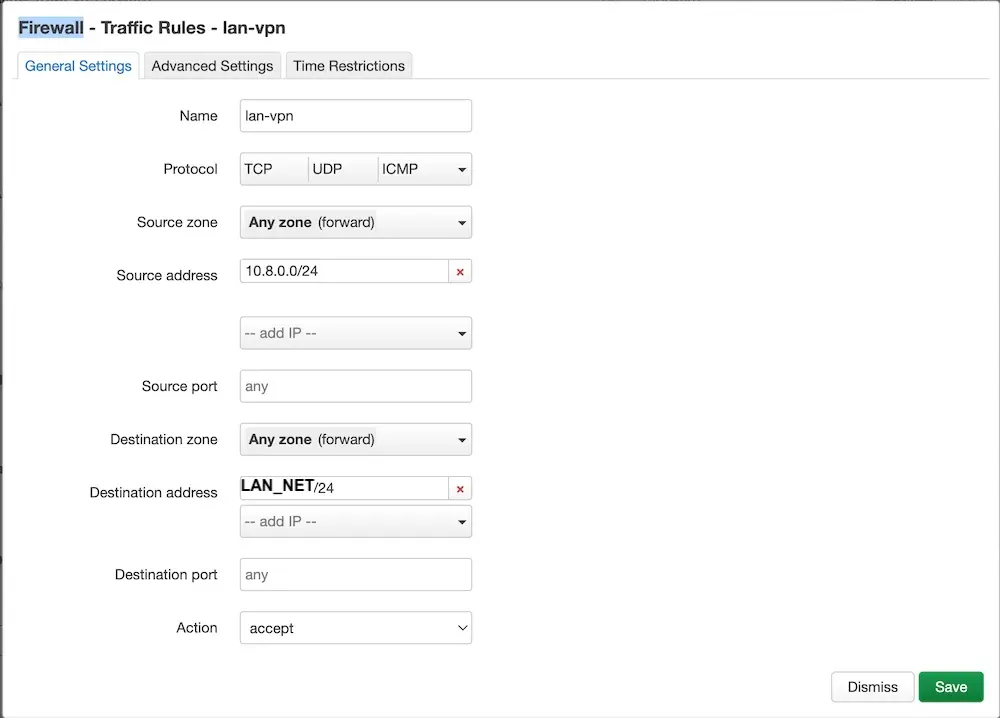
Task: Click the Firewall title text
Action: coord(51,27)
